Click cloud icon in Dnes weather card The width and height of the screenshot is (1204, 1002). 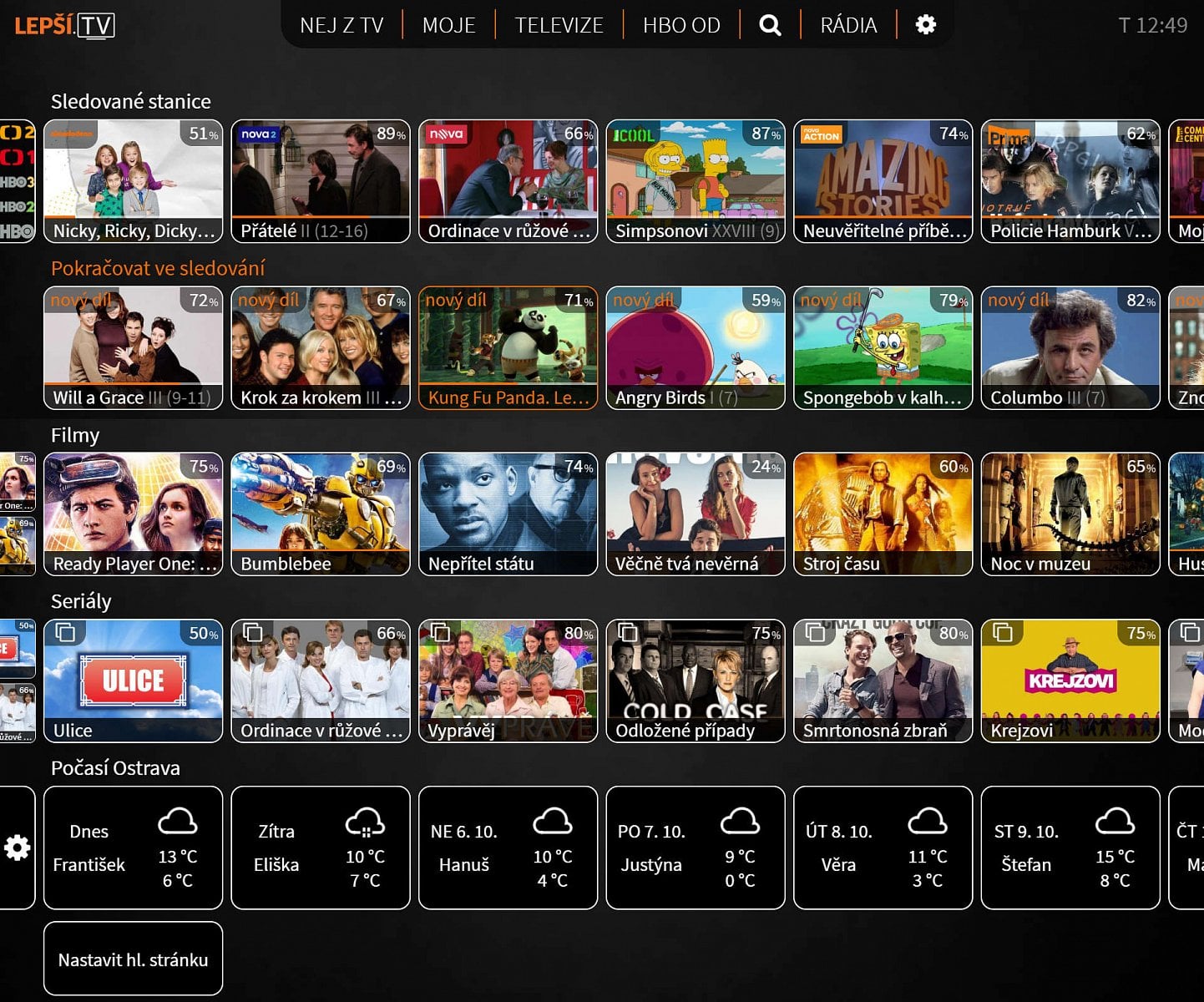177,822
